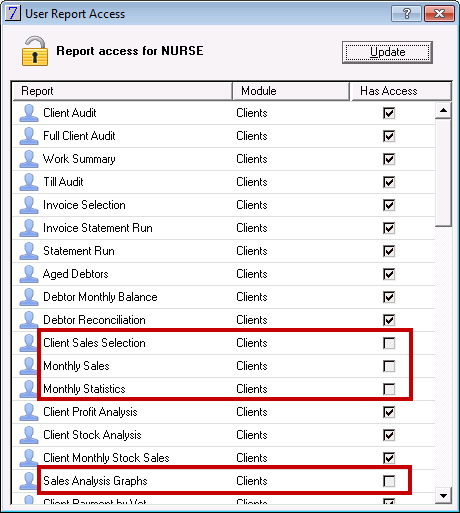Uncheck access for Full Client Audit
Screen dimensions: 460x513
(x=389, y=136)
